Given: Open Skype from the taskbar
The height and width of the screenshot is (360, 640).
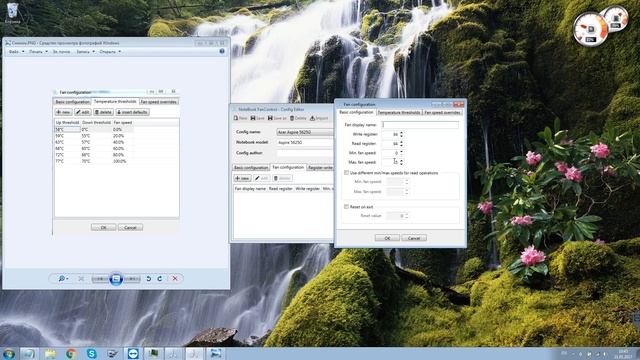Looking at the screenshot, I should [x=91, y=353].
